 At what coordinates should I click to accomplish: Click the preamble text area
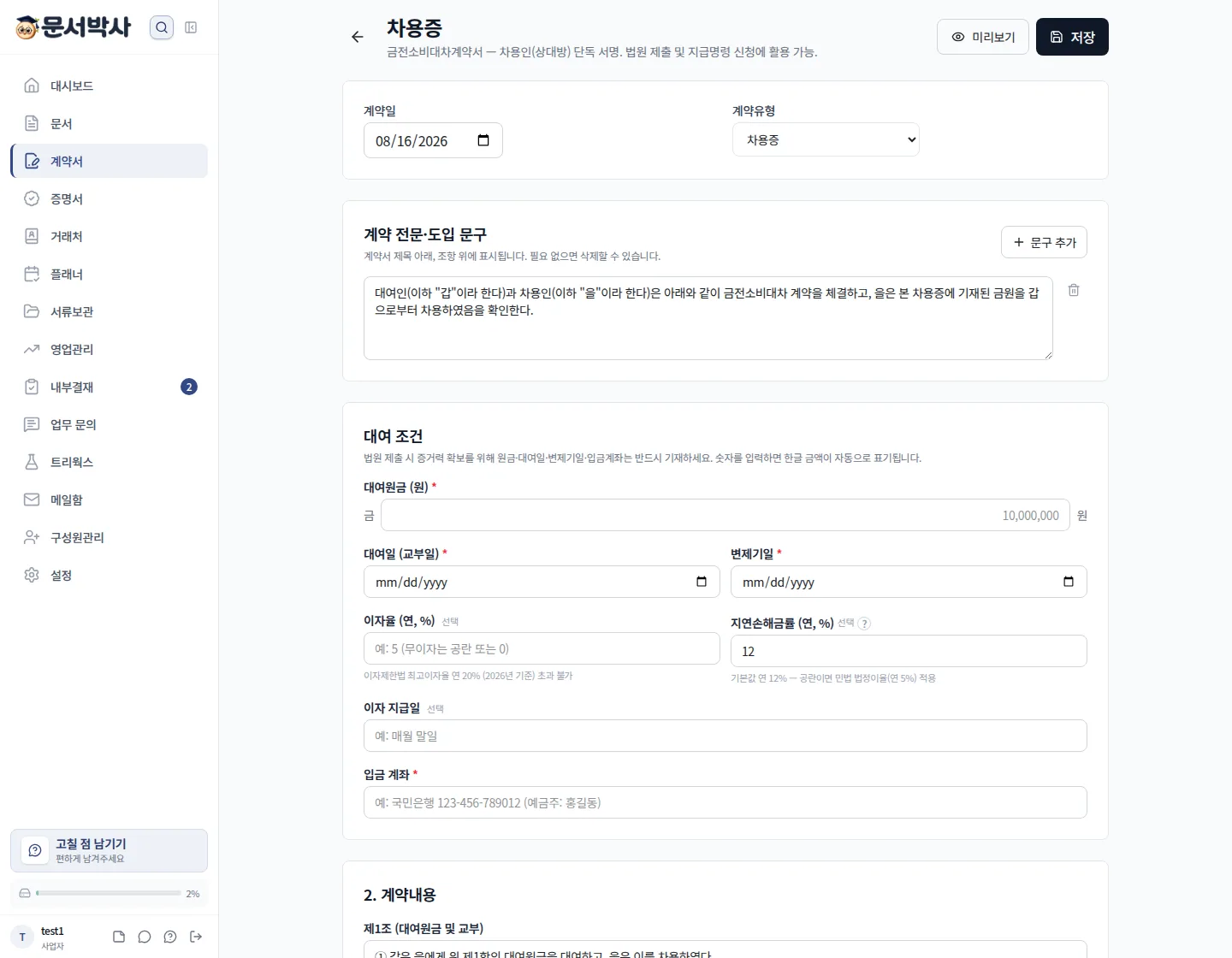[708, 318]
